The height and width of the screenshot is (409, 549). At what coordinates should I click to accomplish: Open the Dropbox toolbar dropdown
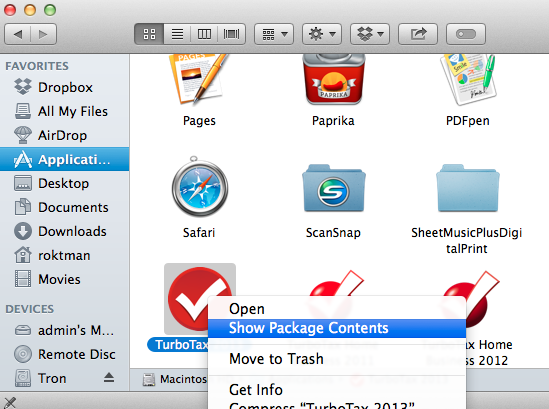tap(370, 34)
